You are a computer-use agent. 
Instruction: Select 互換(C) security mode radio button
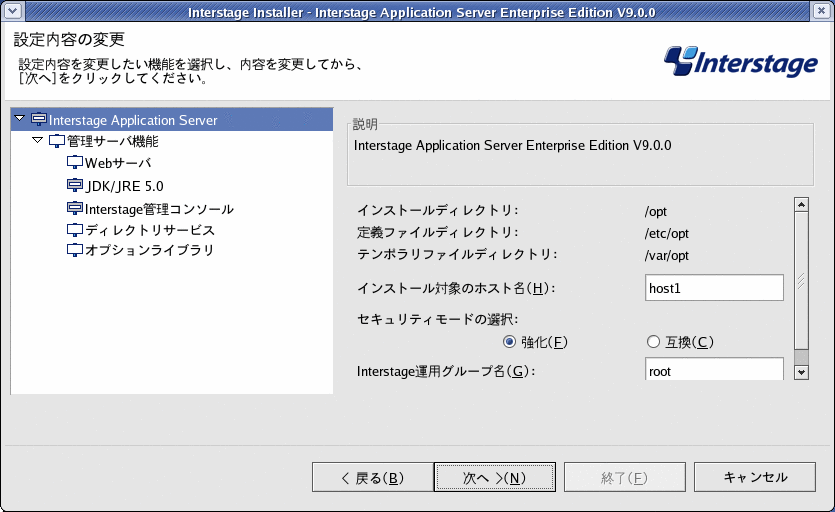[x=653, y=342]
